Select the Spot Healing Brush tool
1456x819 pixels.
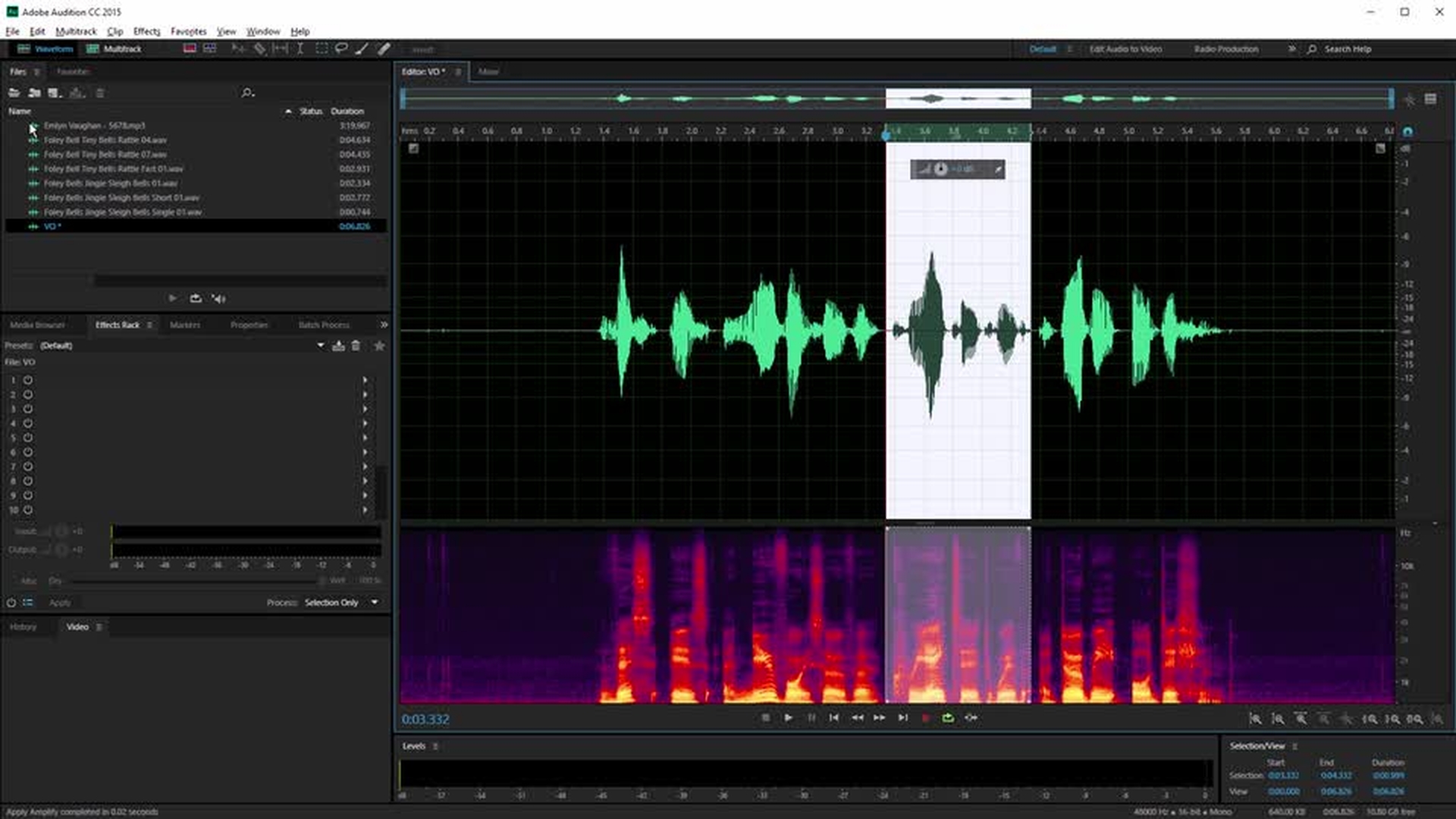[x=384, y=49]
